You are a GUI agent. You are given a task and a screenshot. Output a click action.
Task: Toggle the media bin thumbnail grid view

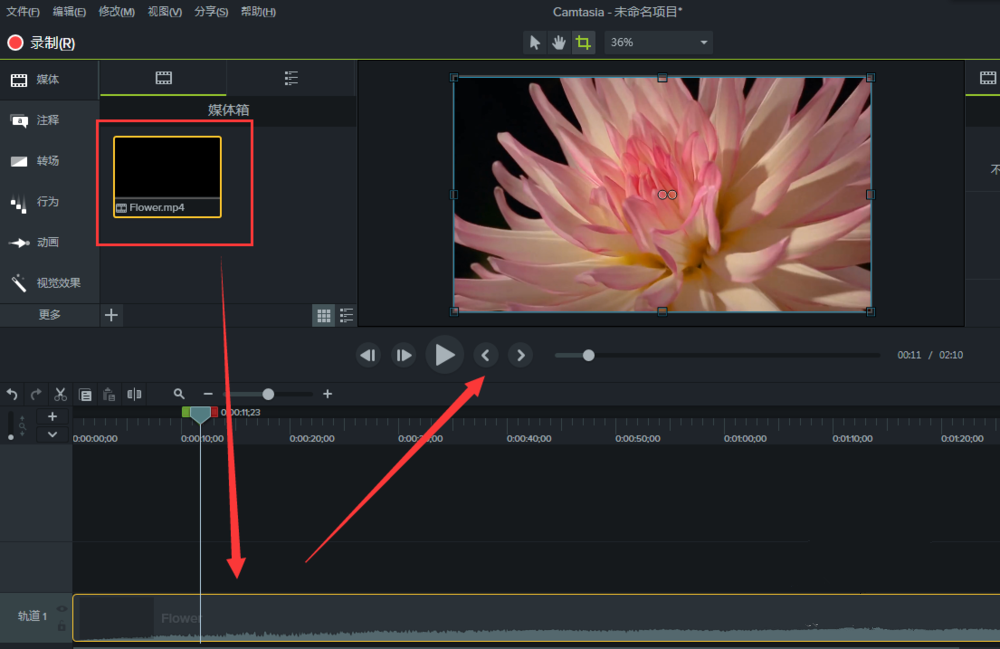(323, 315)
